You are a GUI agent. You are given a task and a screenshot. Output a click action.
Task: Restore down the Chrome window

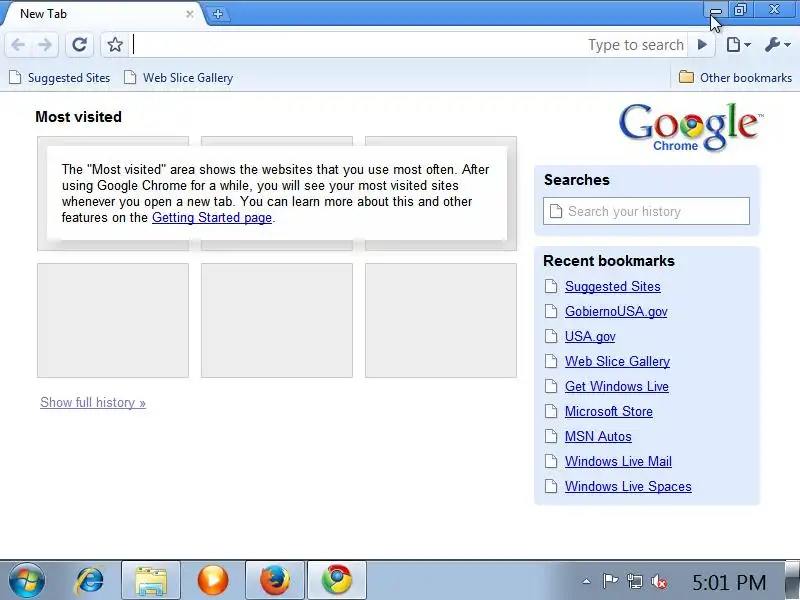(740, 10)
